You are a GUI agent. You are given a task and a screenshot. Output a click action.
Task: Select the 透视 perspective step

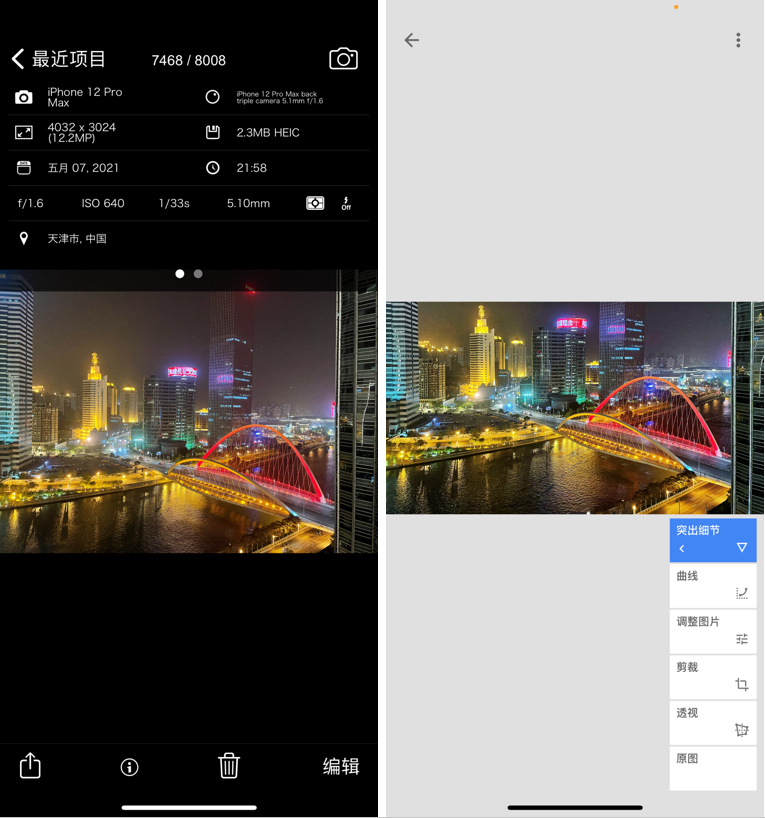712,722
